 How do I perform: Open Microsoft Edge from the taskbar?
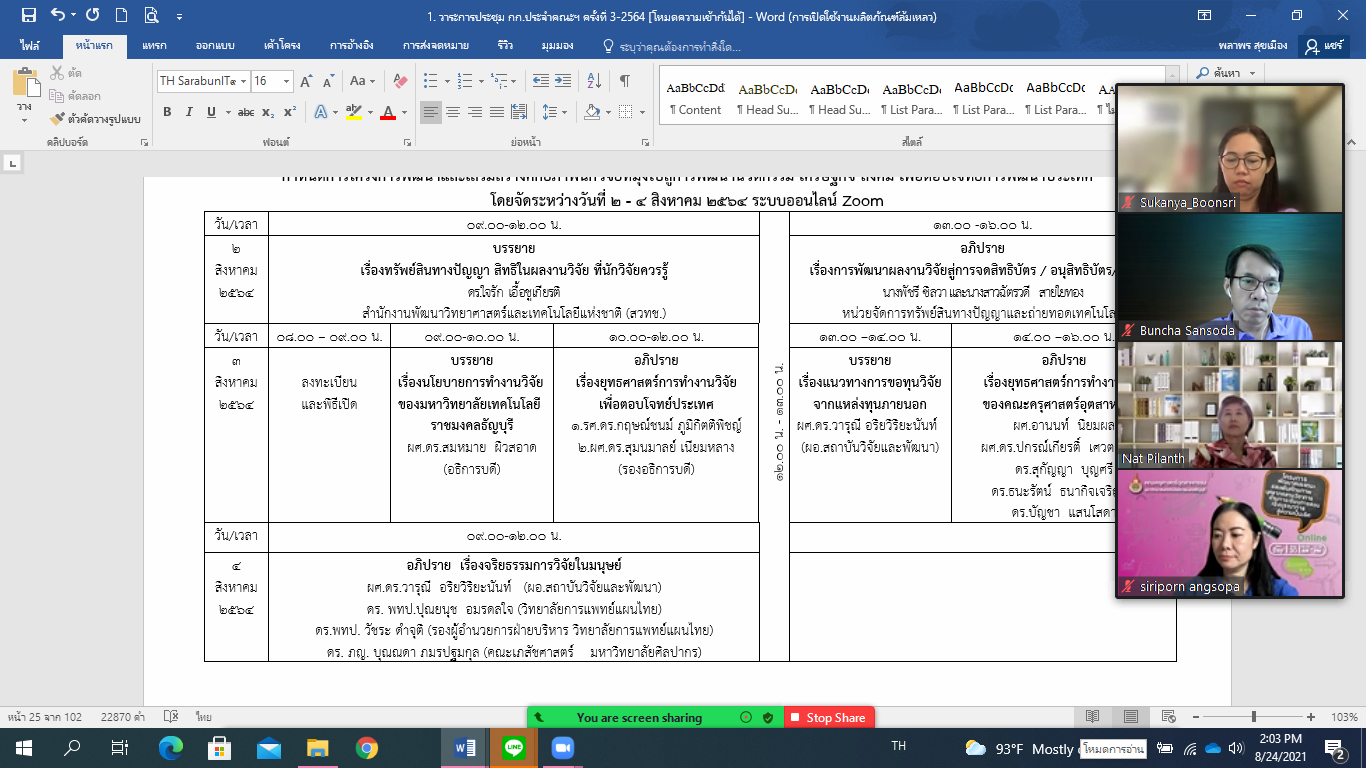pyautogui.click(x=171, y=748)
